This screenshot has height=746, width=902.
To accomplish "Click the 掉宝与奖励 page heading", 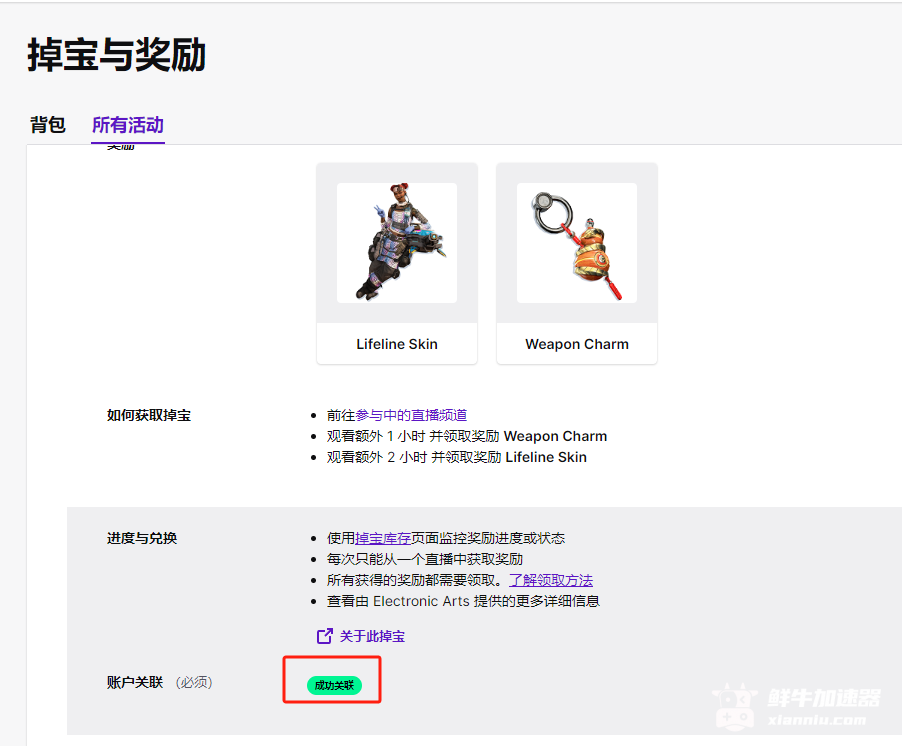I will click(x=117, y=55).
